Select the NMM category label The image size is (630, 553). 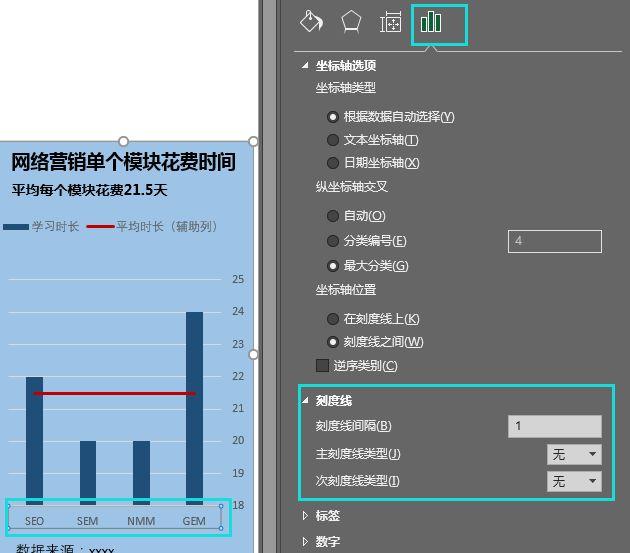click(x=141, y=521)
